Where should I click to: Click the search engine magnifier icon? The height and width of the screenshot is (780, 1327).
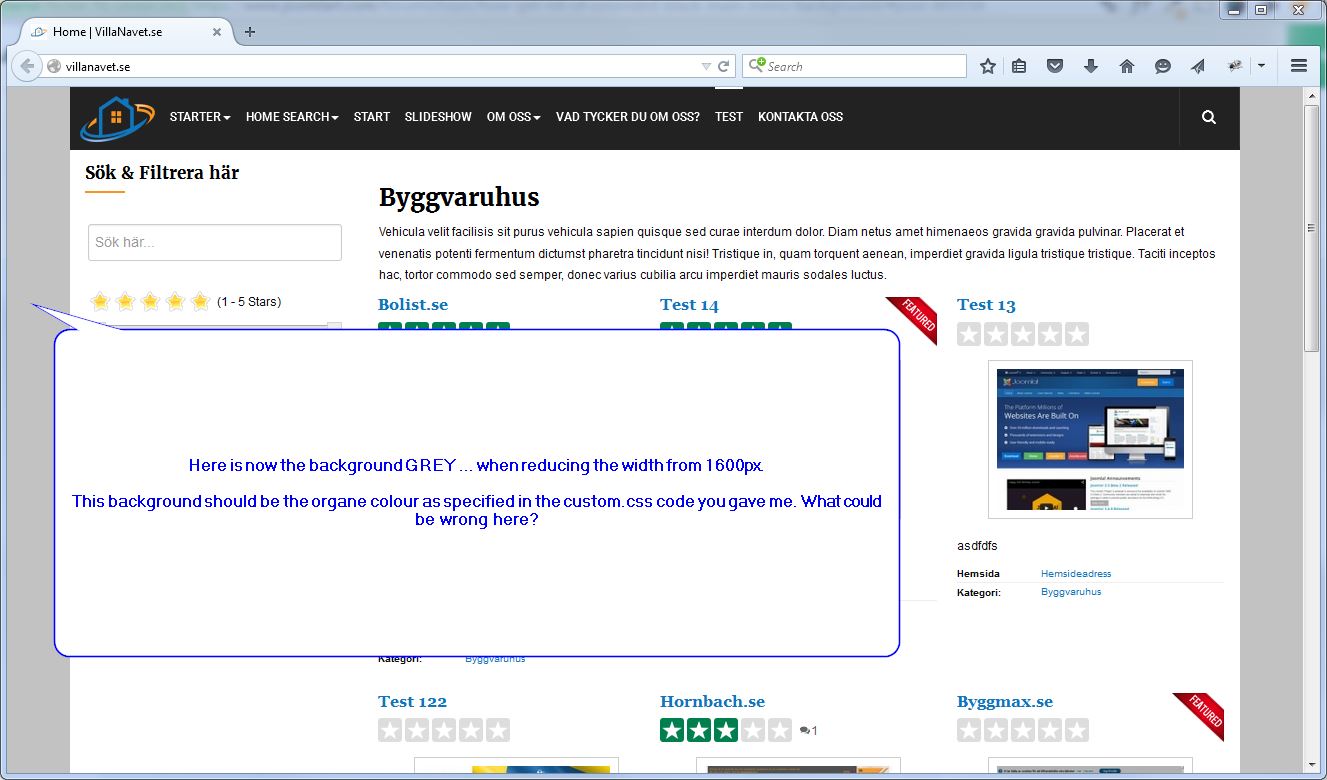point(755,66)
